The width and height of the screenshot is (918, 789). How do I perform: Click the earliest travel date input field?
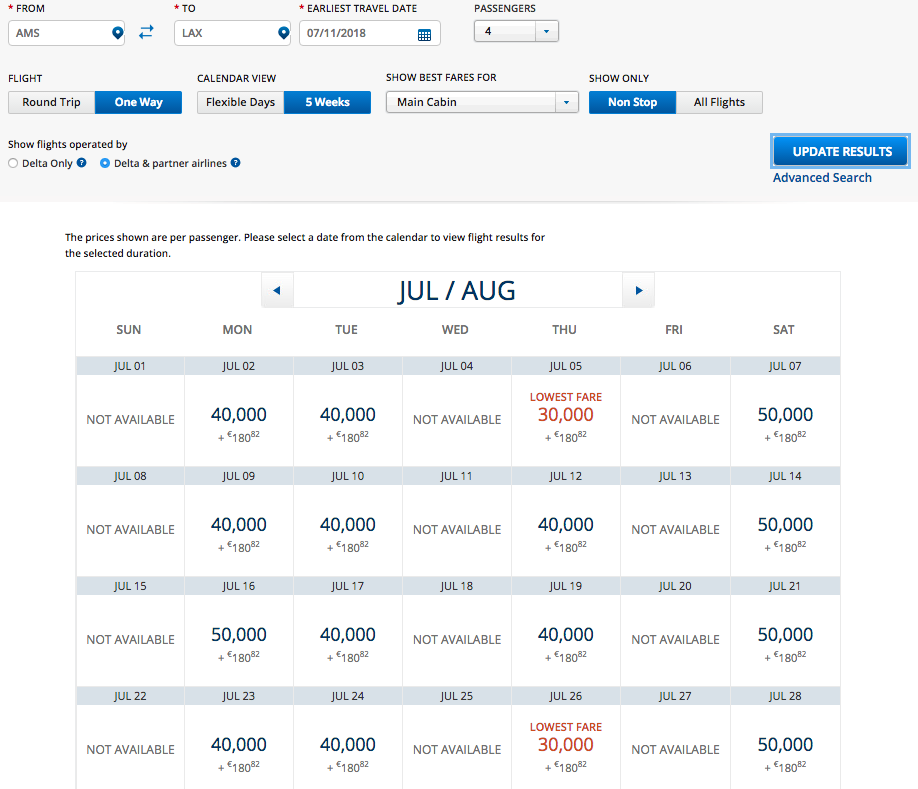pyautogui.click(x=356, y=34)
